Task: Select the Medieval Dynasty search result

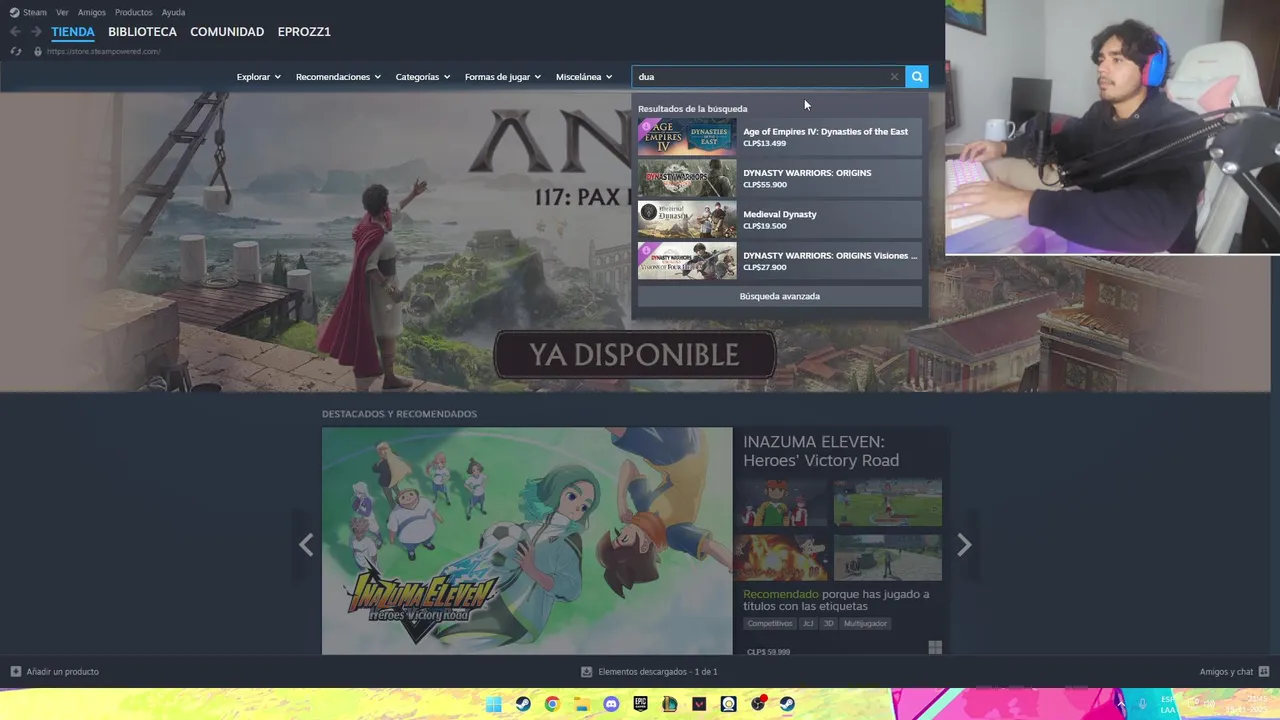Action: click(x=779, y=220)
